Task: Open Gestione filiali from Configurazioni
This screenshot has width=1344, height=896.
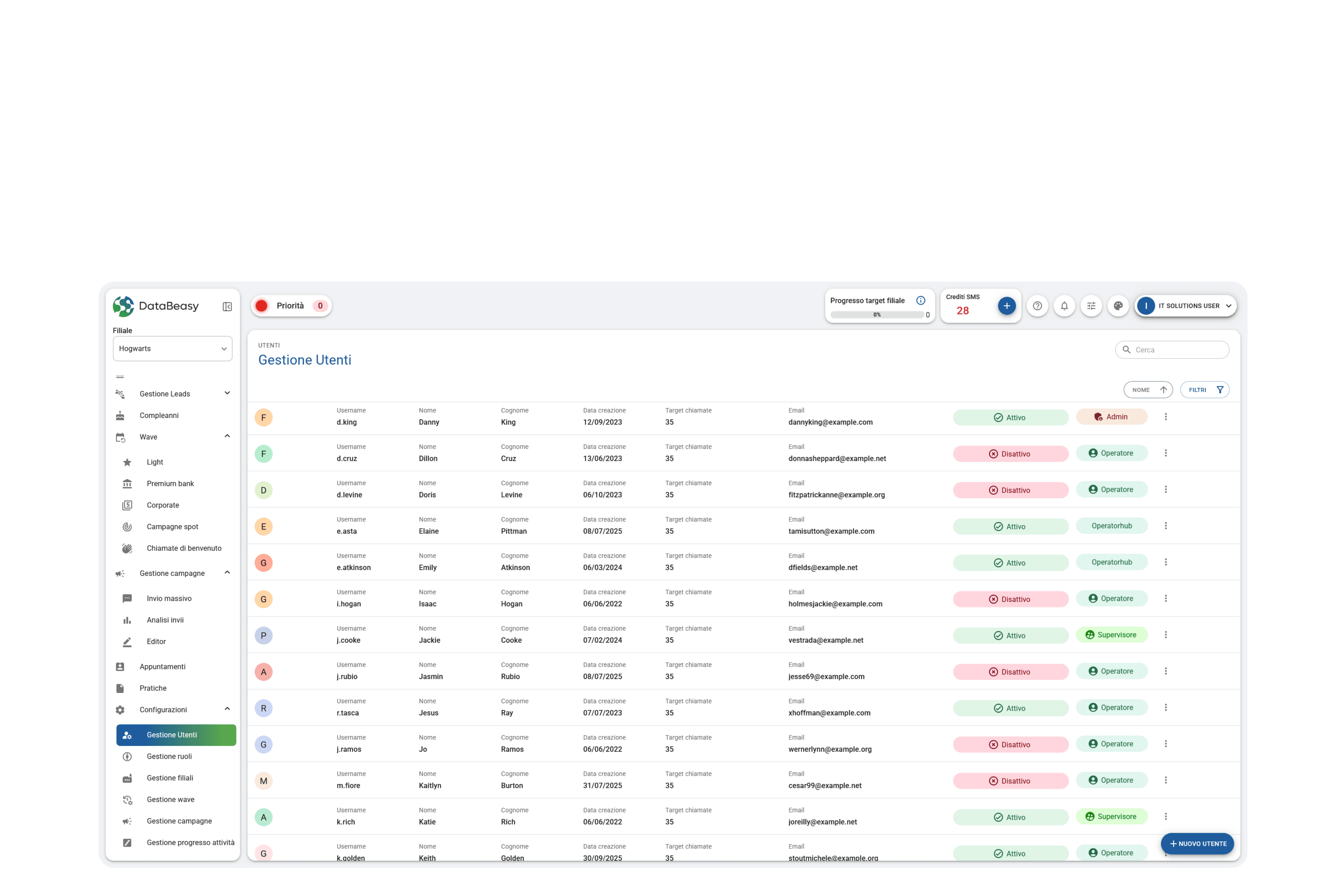Action: click(170, 778)
